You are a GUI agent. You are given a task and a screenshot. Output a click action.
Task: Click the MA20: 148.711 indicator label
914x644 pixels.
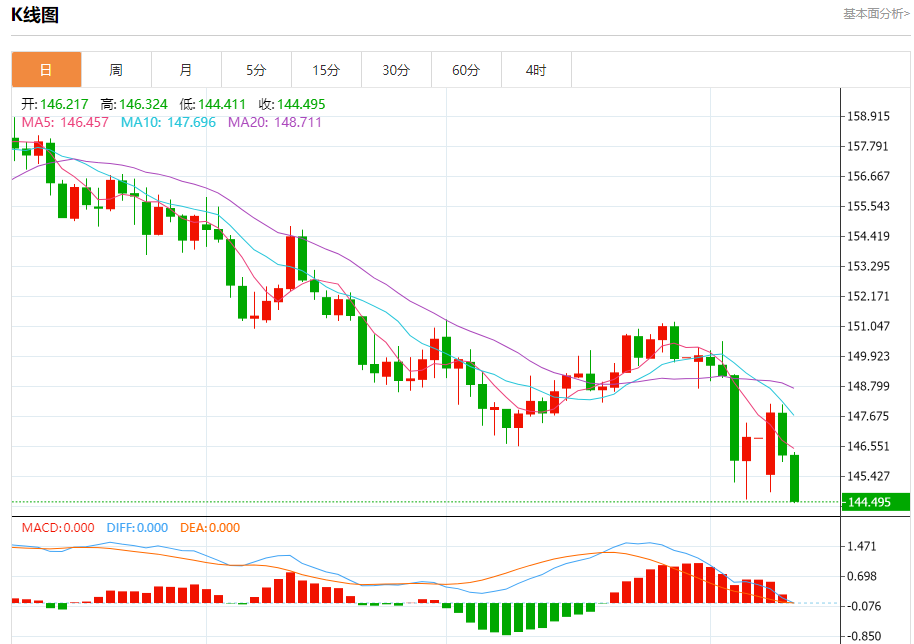tap(275, 122)
